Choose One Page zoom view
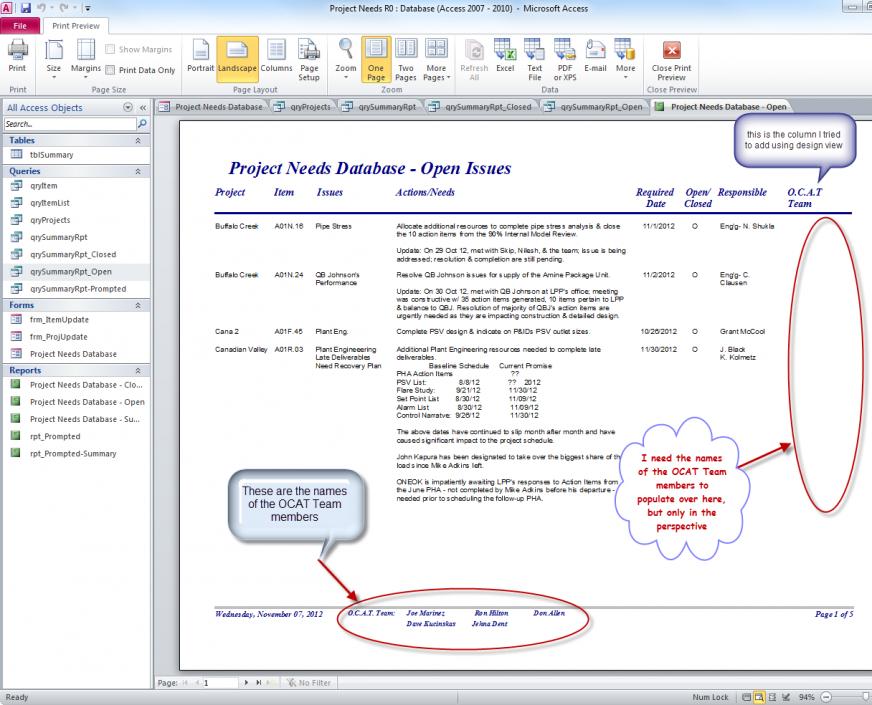The width and height of the screenshot is (872, 705). click(376, 59)
